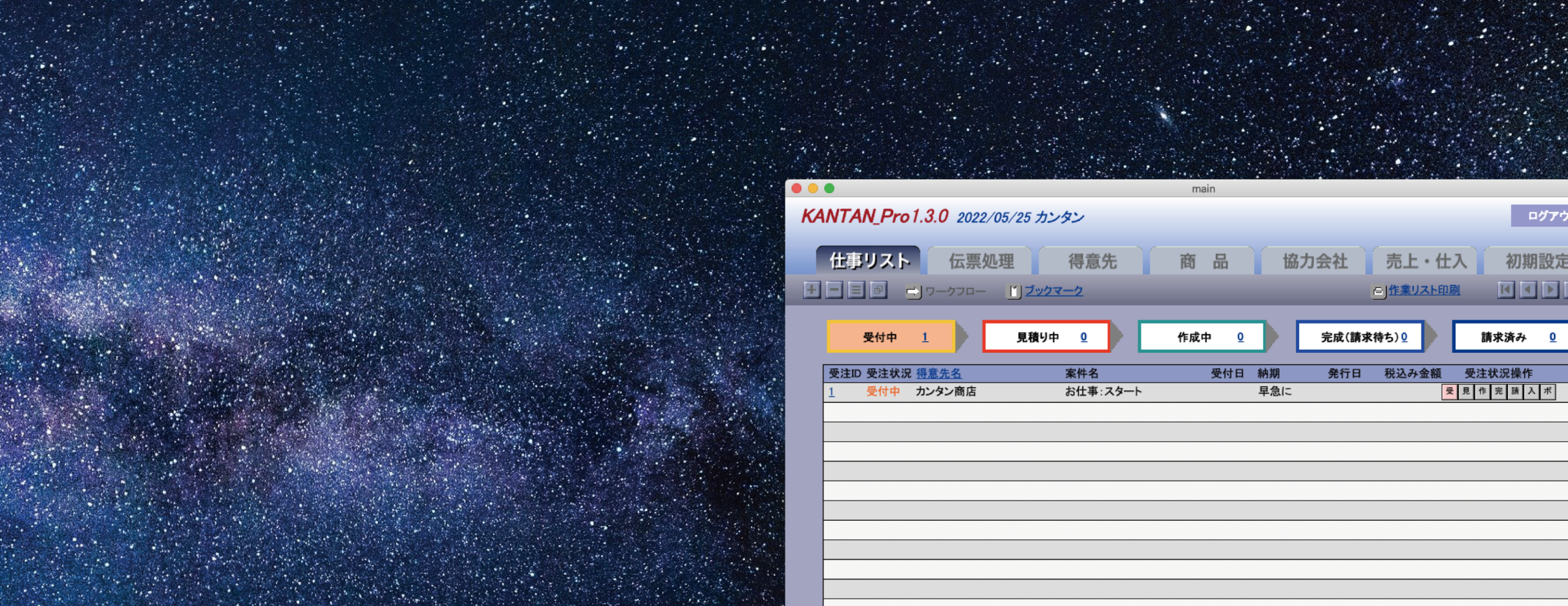Viewport: 1568px width, 606px height.
Task: Select the 作成中 workflow stage box
Action: point(1202,336)
